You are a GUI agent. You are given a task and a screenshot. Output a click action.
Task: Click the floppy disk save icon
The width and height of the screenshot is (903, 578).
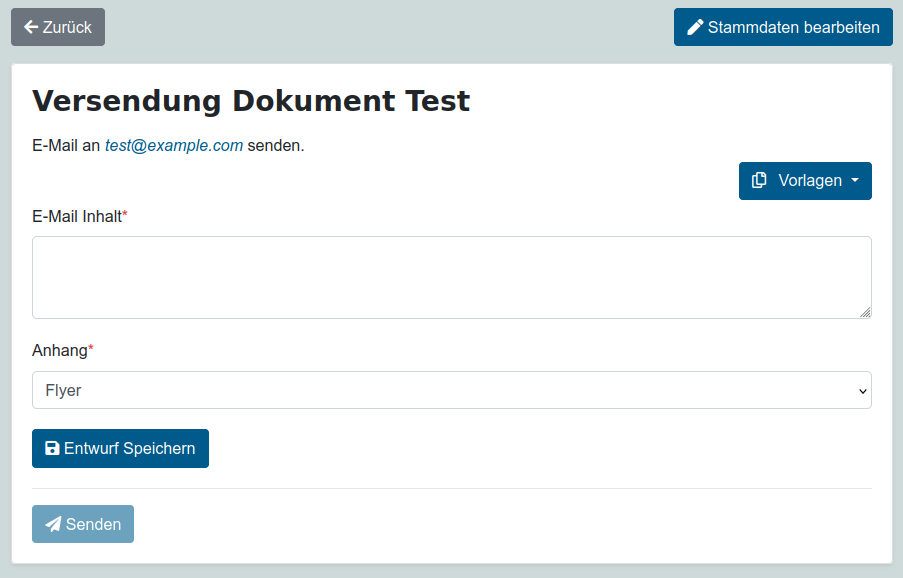[53, 449]
